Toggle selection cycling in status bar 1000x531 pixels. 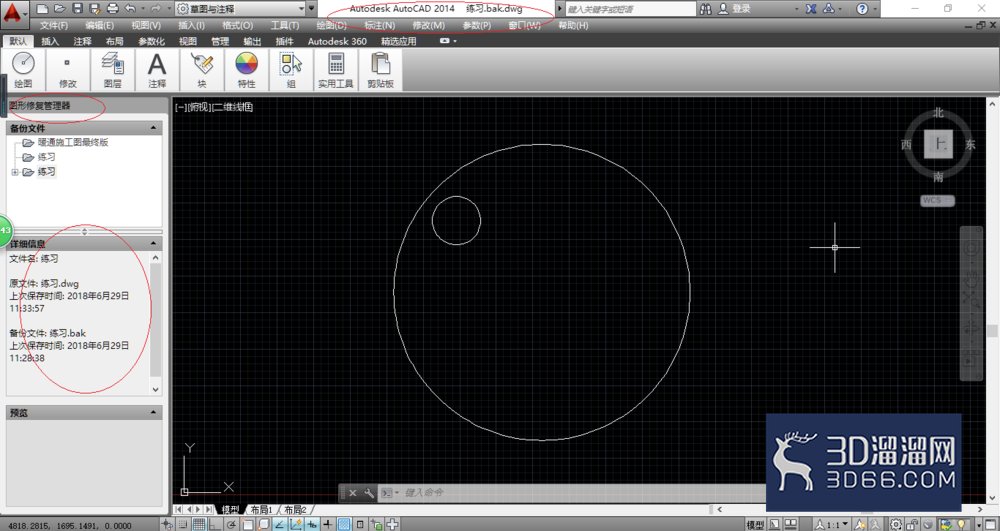point(376,524)
